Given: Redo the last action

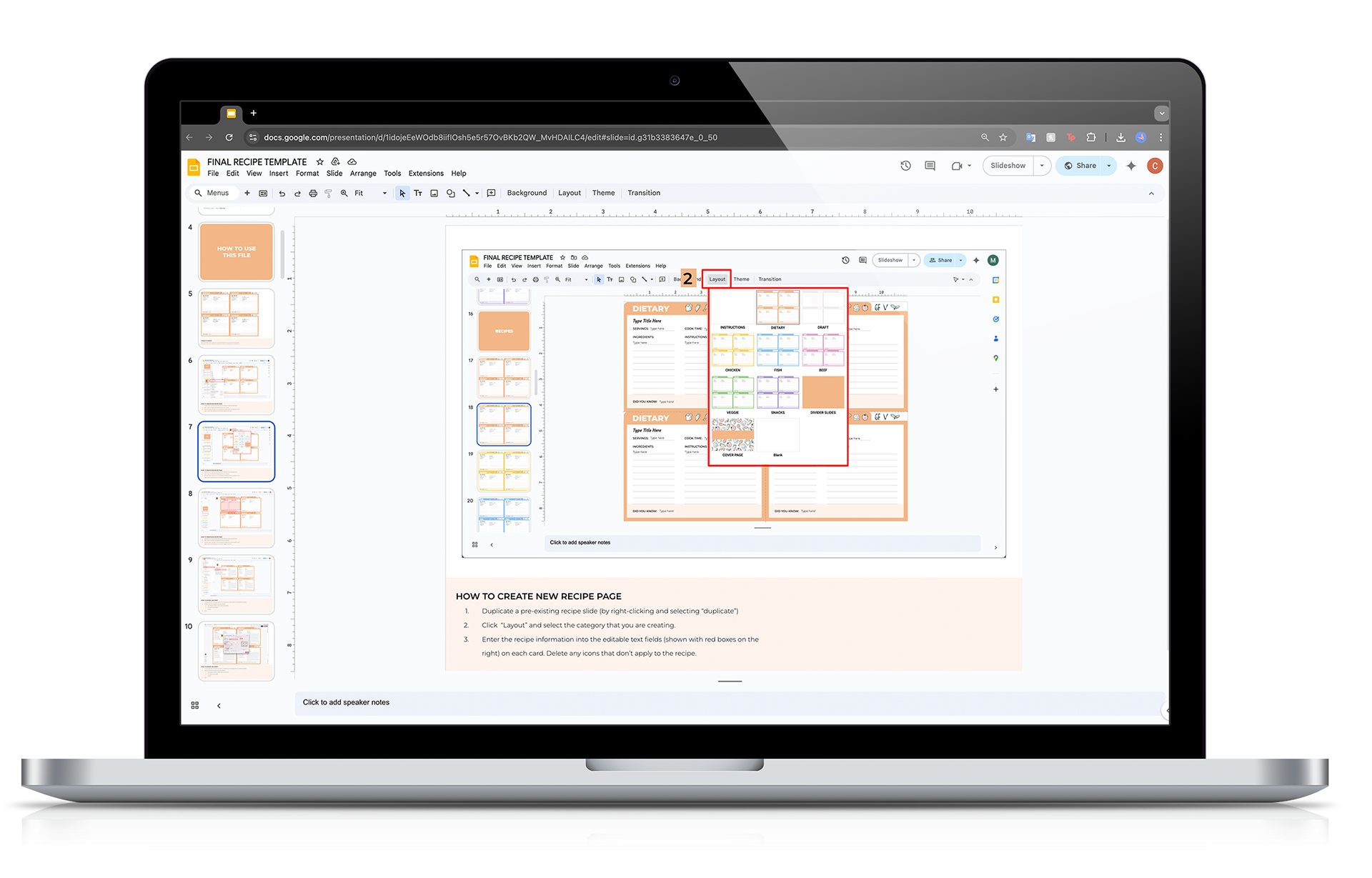Looking at the screenshot, I should click(x=297, y=193).
